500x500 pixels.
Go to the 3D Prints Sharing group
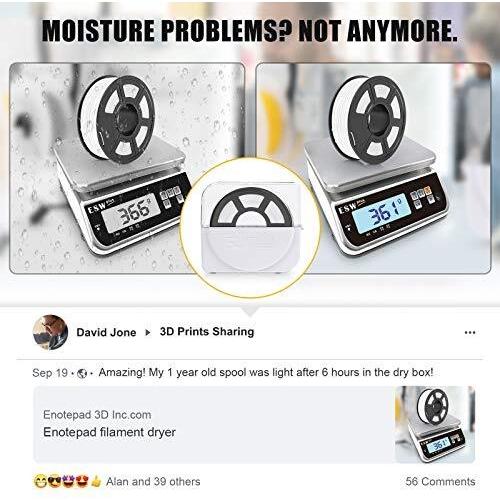[x=207, y=332]
